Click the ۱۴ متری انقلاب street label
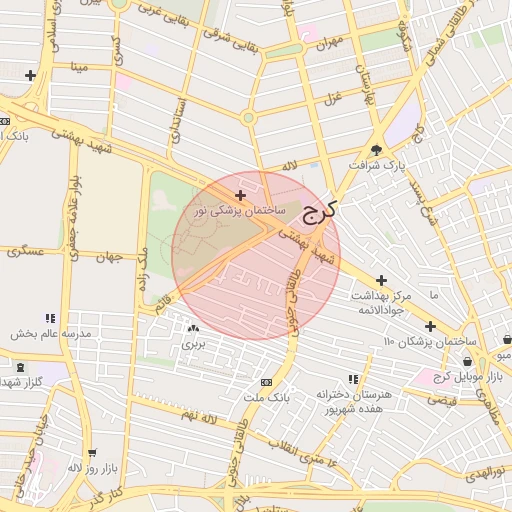The image size is (512, 512). click(x=303, y=453)
